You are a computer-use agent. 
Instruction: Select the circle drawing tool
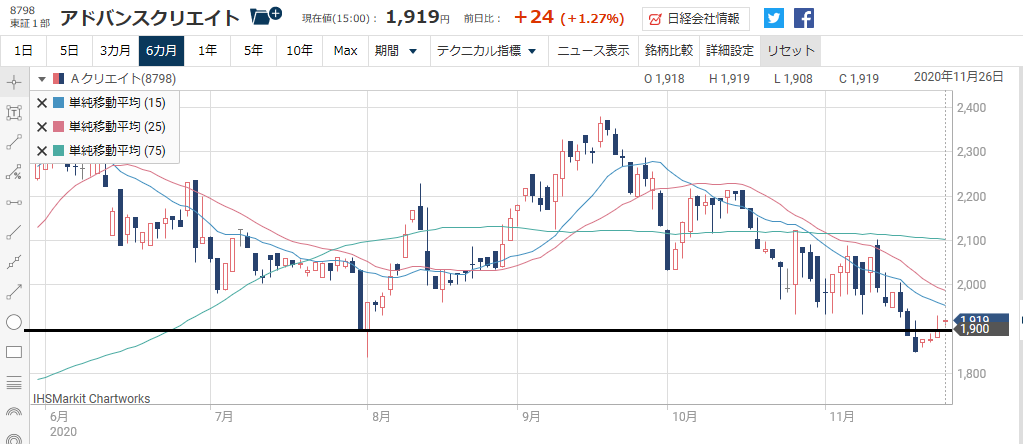tap(14, 322)
